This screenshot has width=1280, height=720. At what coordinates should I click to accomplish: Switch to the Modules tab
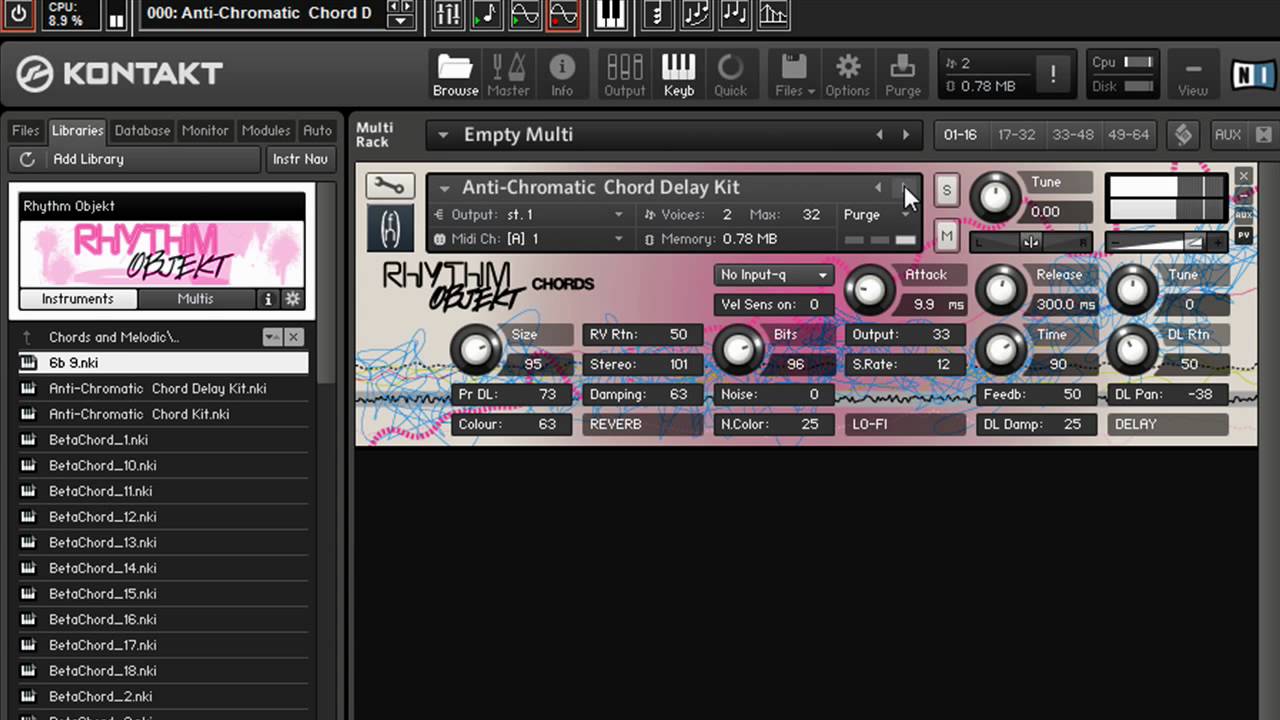pyautogui.click(x=266, y=130)
